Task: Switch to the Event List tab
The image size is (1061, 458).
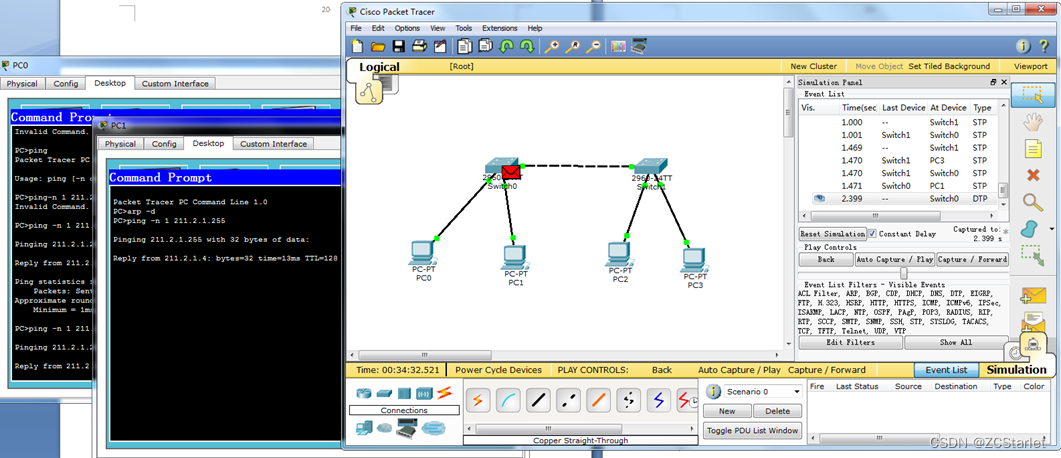Action: point(946,370)
